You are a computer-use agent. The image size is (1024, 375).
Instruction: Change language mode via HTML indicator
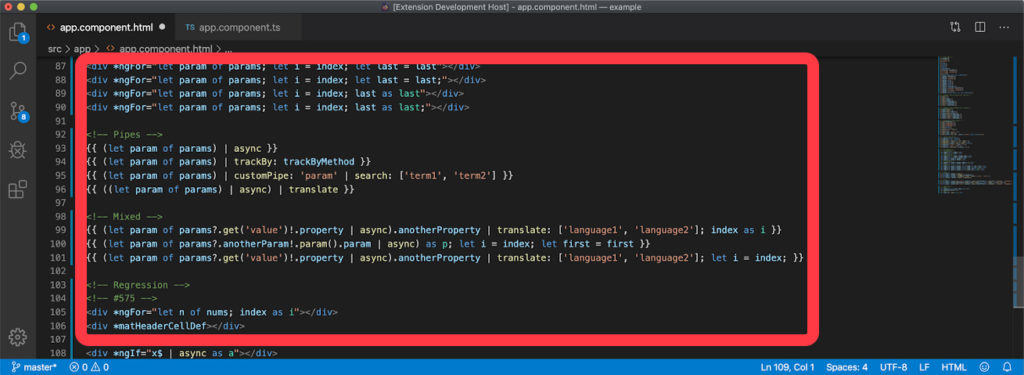click(954, 367)
